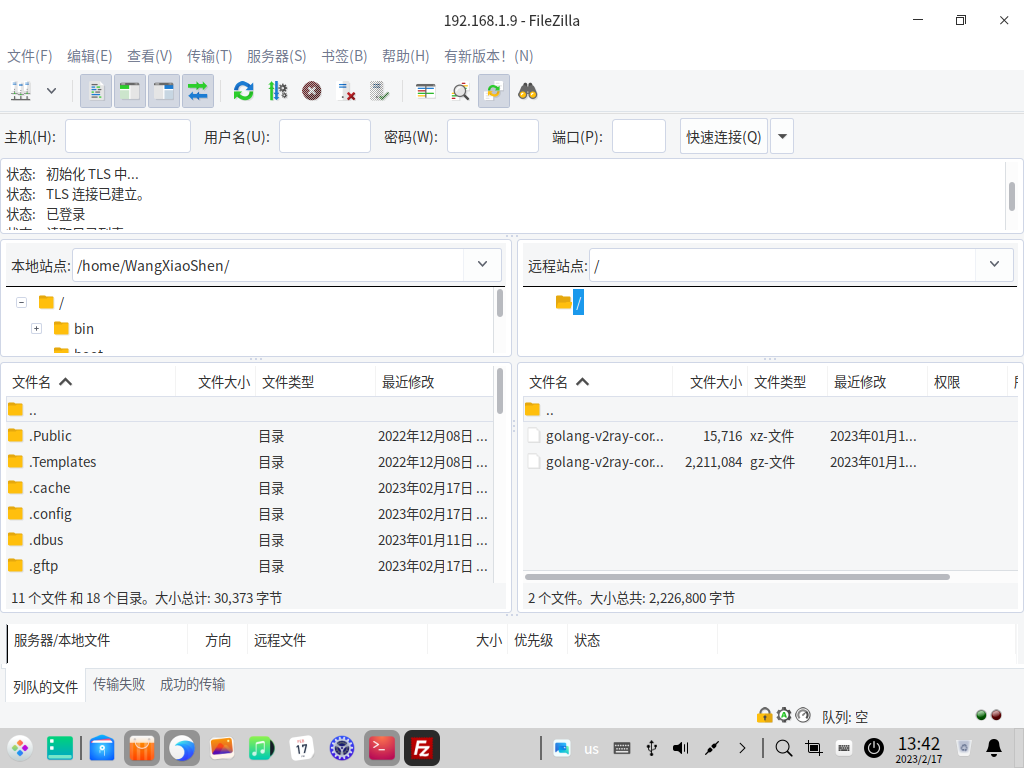Sort local files by 文件名 column
The width and height of the screenshot is (1024, 768).
pyautogui.click(x=91, y=382)
